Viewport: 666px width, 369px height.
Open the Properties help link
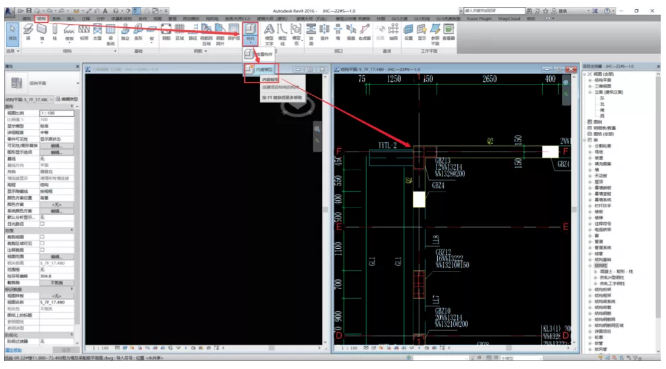pyautogui.click(x=13, y=350)
